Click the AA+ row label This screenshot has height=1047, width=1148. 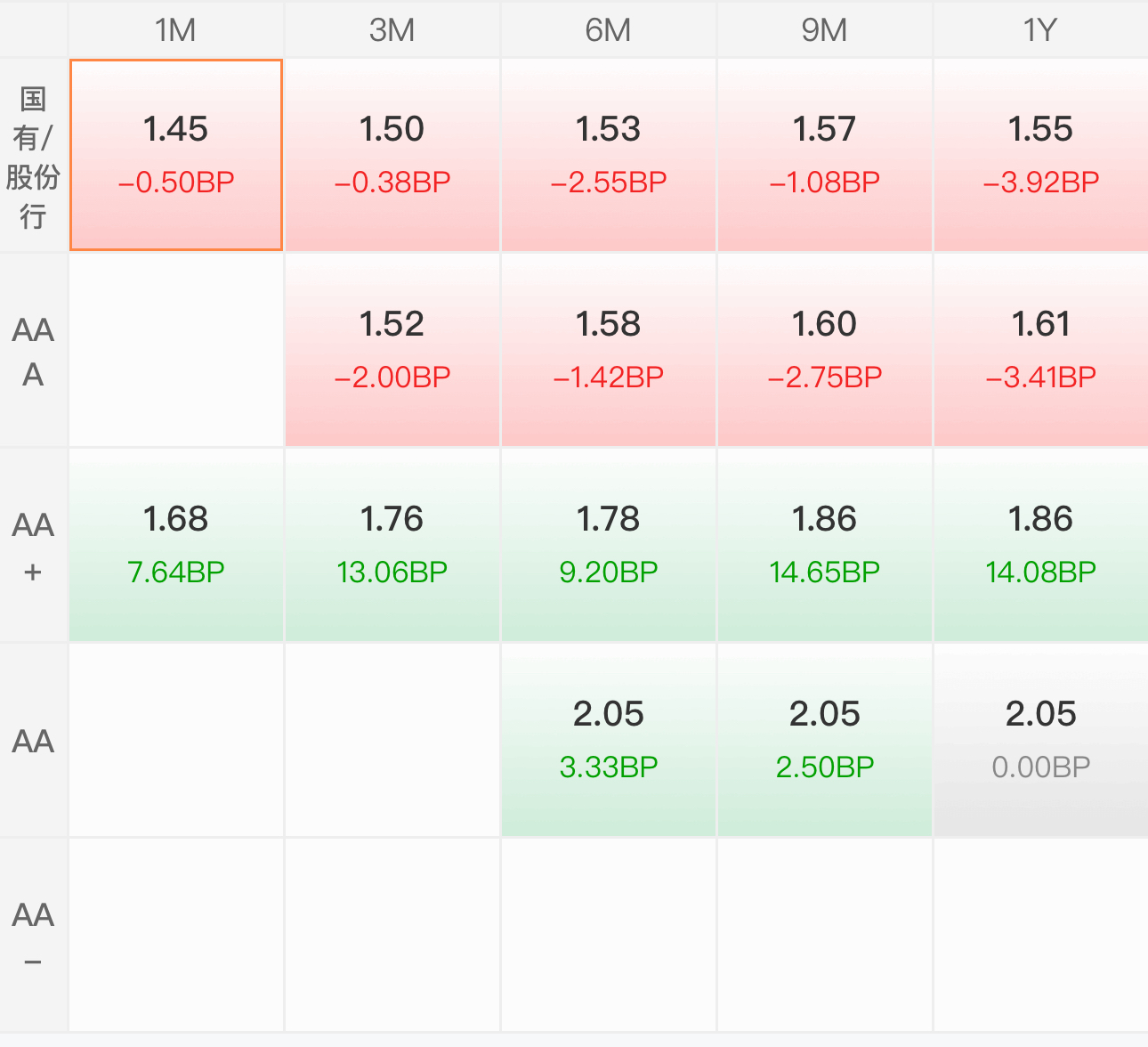click(33, 545)
